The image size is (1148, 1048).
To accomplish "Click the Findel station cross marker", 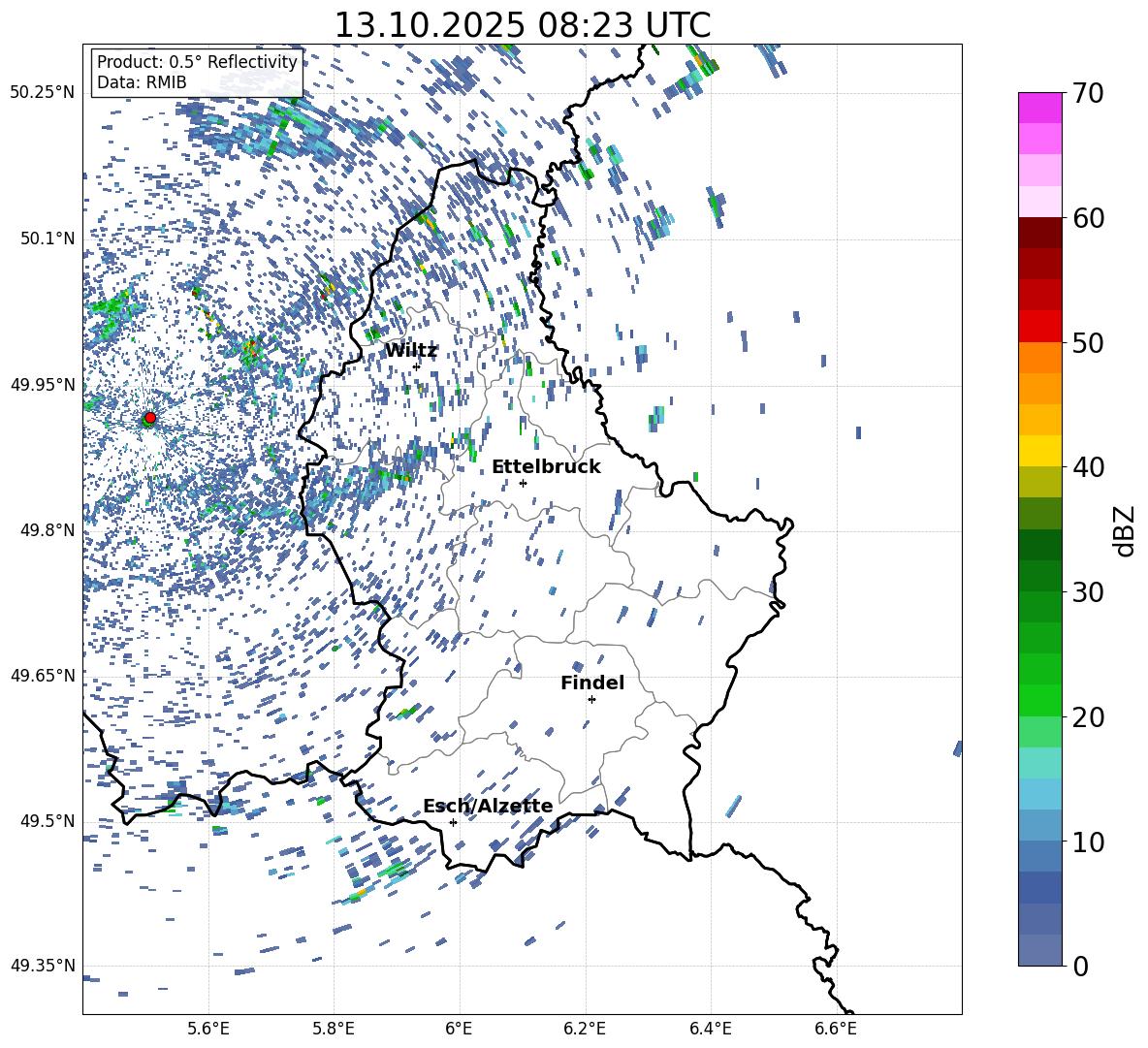I will coord(591,700).
